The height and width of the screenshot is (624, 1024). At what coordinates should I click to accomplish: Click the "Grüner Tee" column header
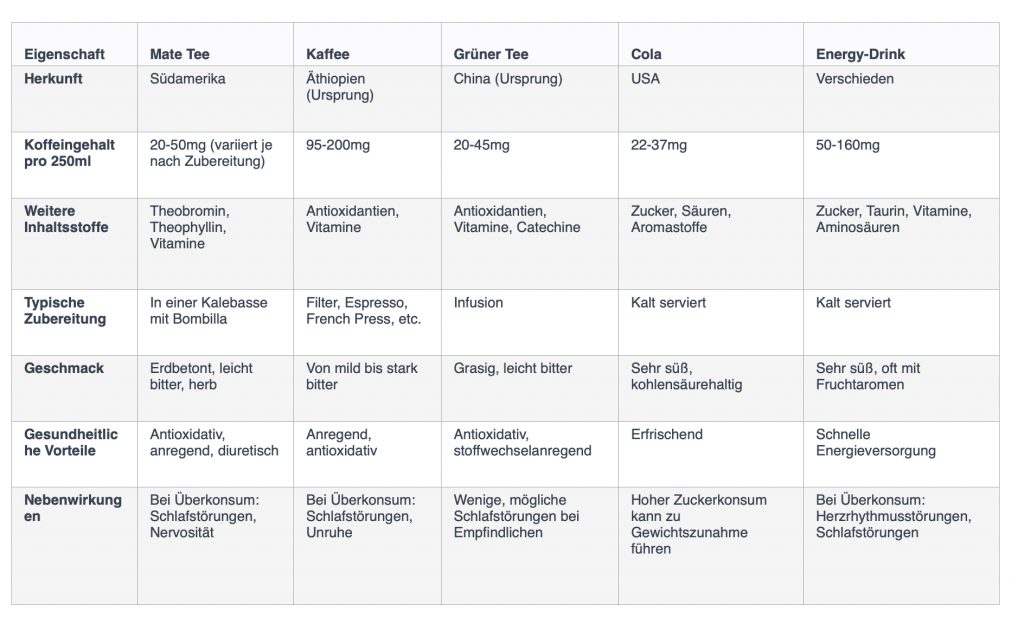[491, 54]
